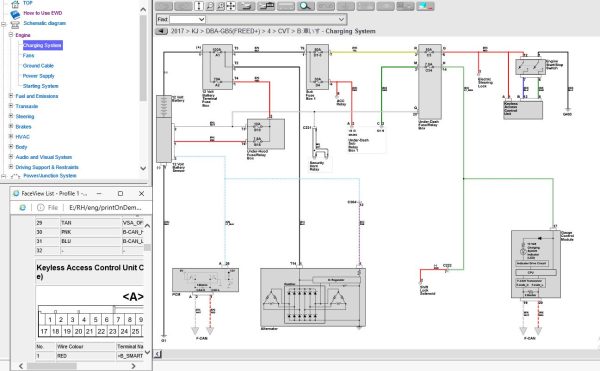Click the reload icon in FaceView List window
Viewport: 600px width, 371px height.
pos(23,207)
